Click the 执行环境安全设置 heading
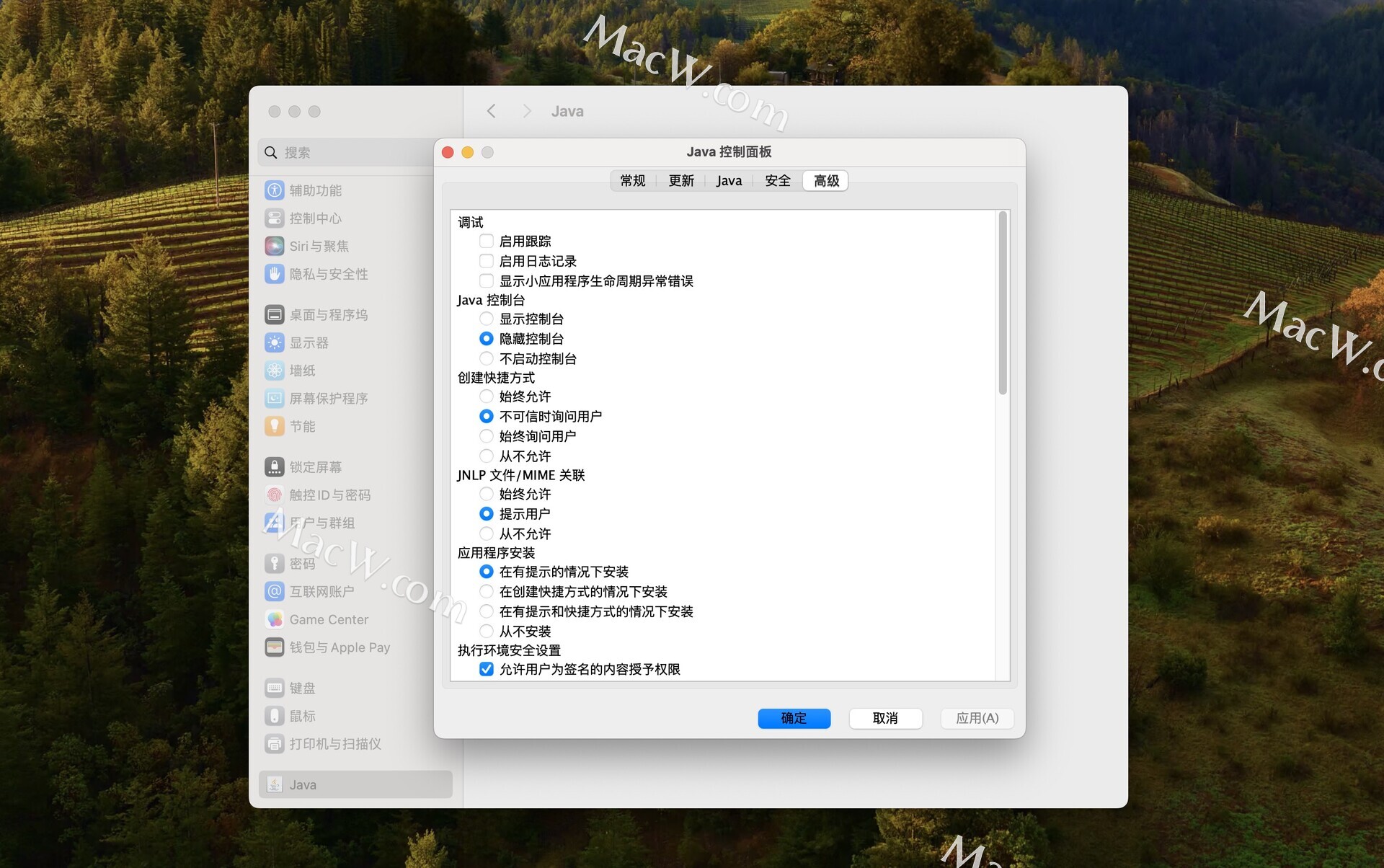This screenshot has height=868, width=1384. click(509, 650)
